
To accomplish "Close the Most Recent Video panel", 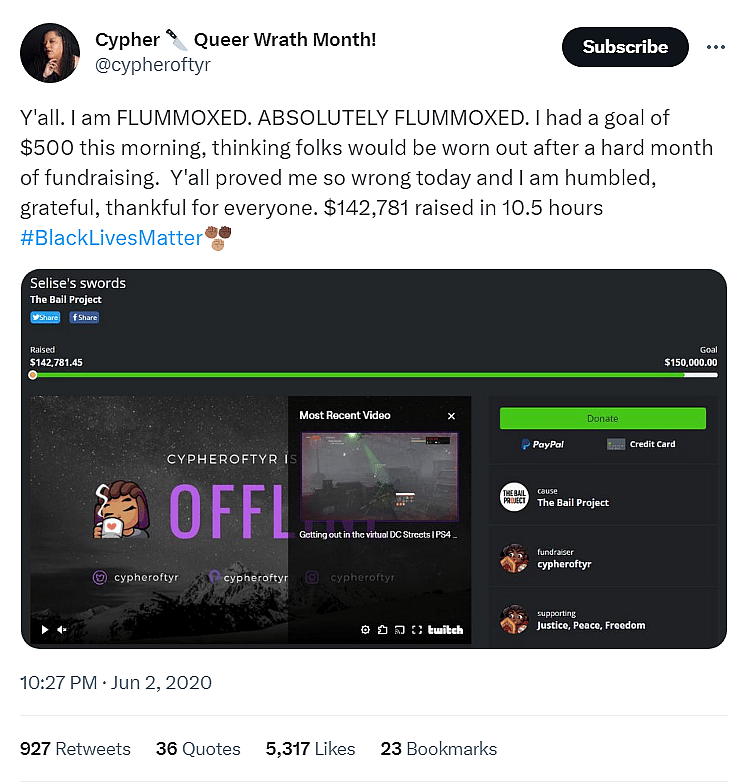I will (452, 416).
